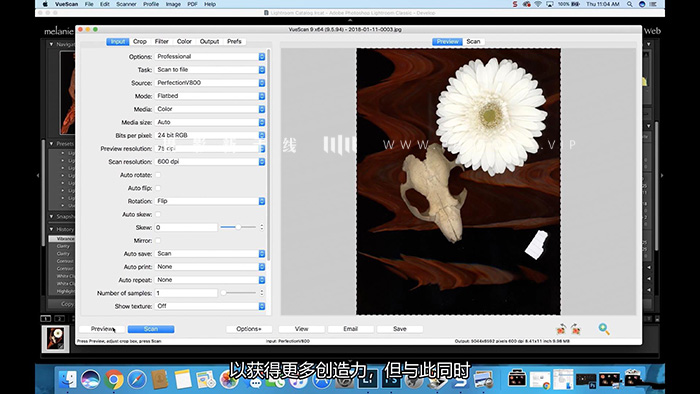
Task: Launch Finder from the dock
Action: pyautogui.click(x=68, y=380)
